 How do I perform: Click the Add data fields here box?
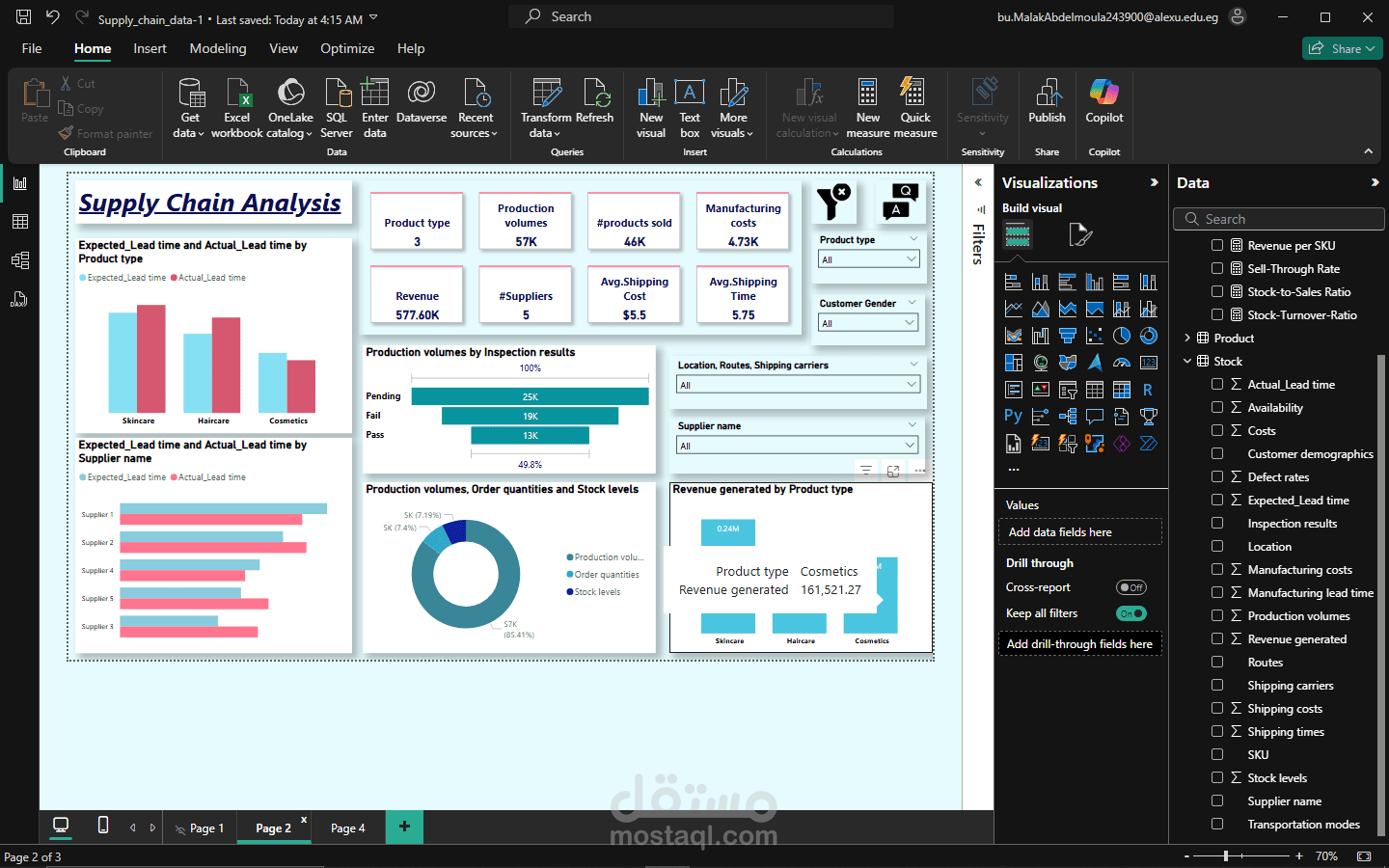coord(1079,532)
